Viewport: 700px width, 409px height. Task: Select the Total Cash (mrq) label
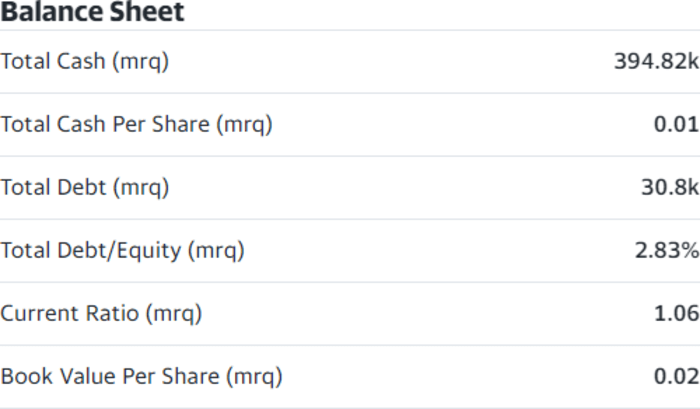(x=85, y=61)
